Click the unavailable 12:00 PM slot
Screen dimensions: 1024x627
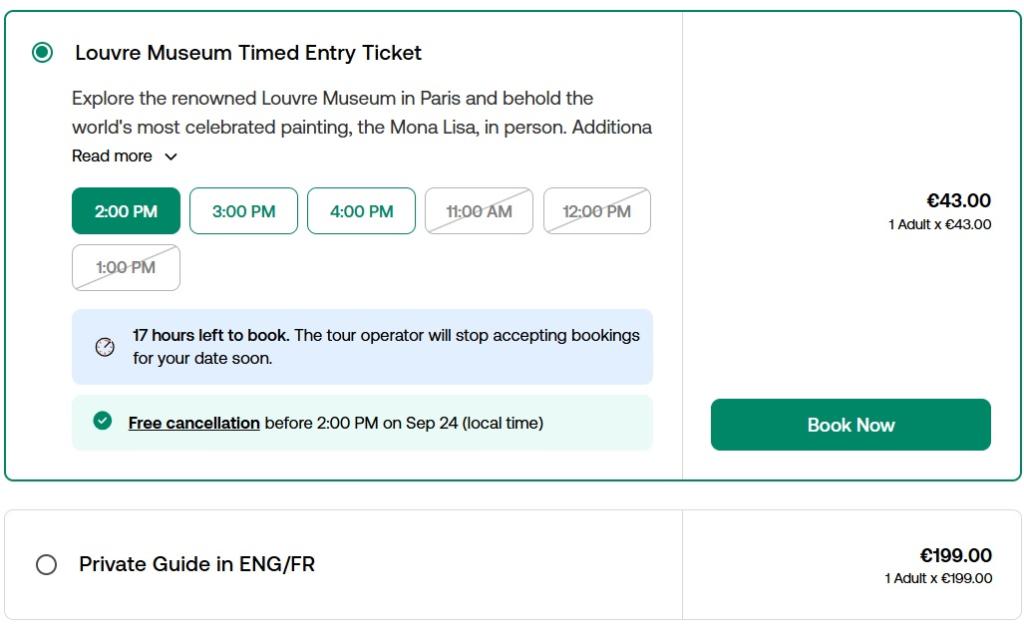(597, 211)
